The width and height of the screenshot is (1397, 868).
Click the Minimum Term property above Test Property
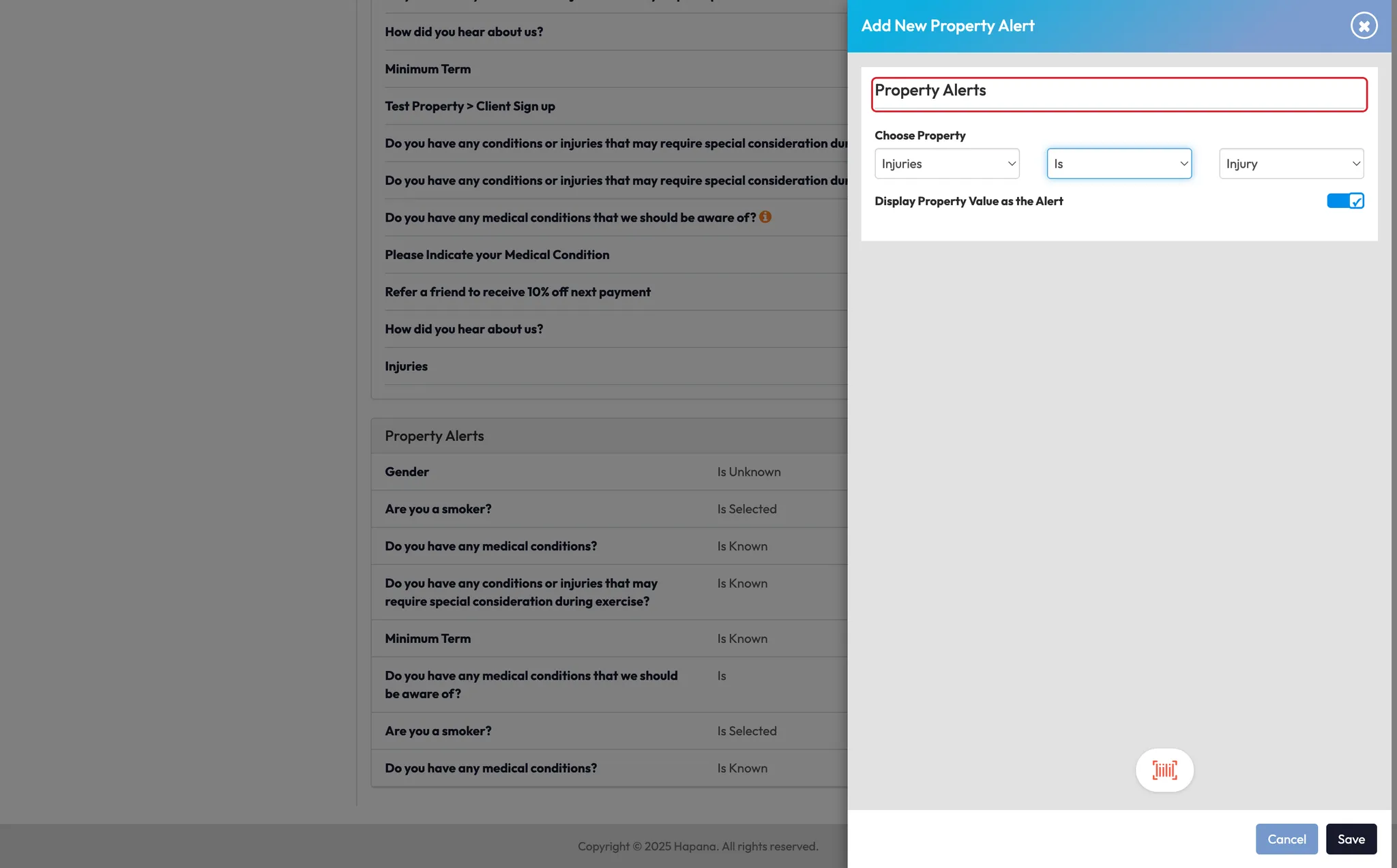pyautogui.click(x=428, y=69)
